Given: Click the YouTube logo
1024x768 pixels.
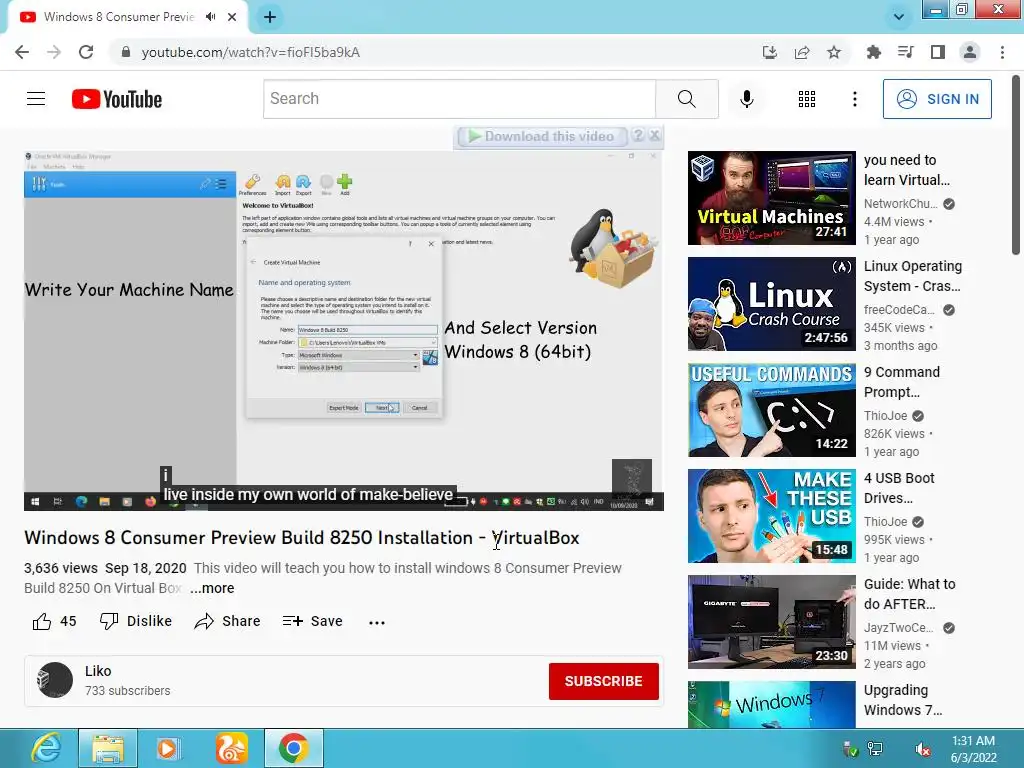Looking at the screenshot, I should [117, 99].
